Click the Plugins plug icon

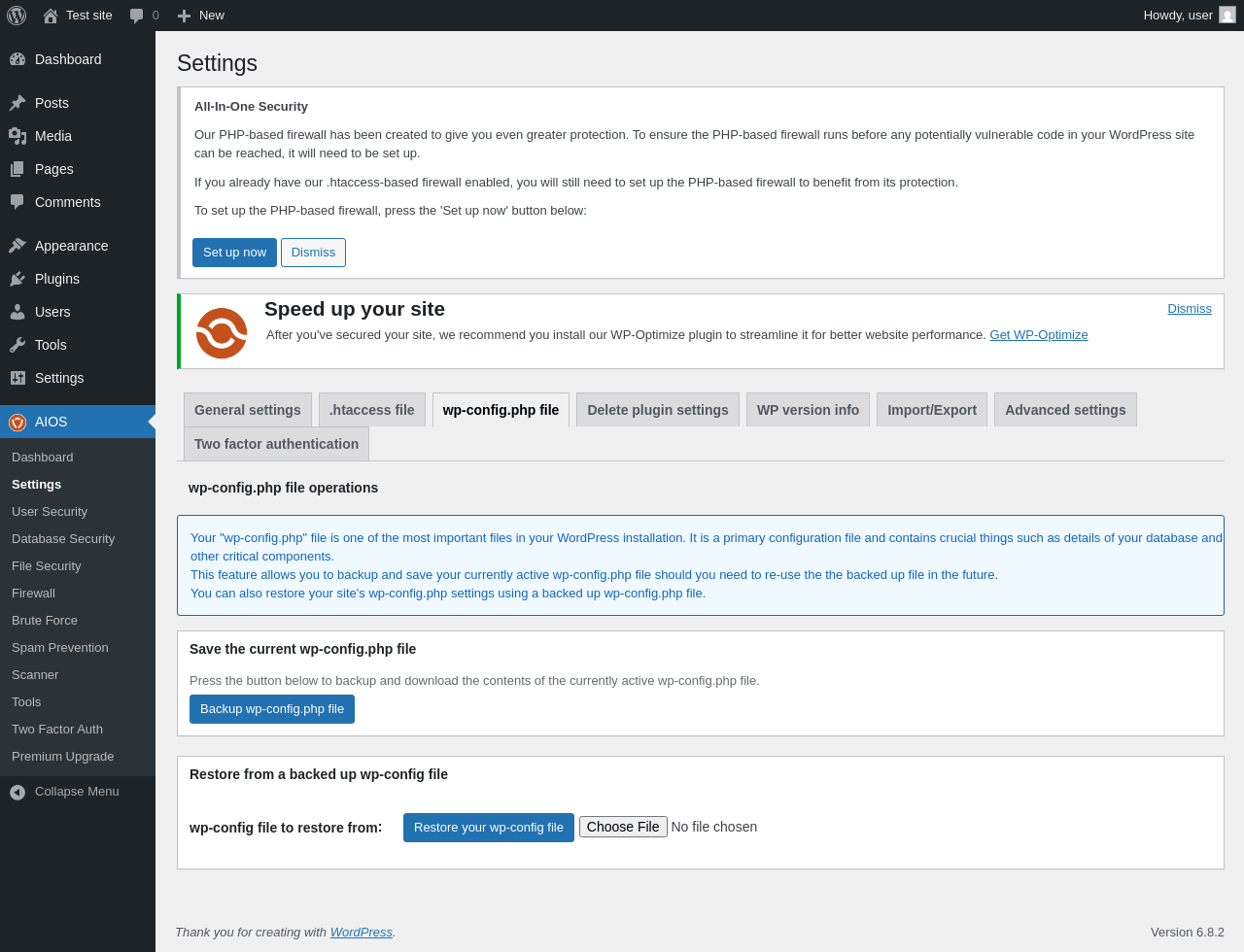[x=17, y=279]
